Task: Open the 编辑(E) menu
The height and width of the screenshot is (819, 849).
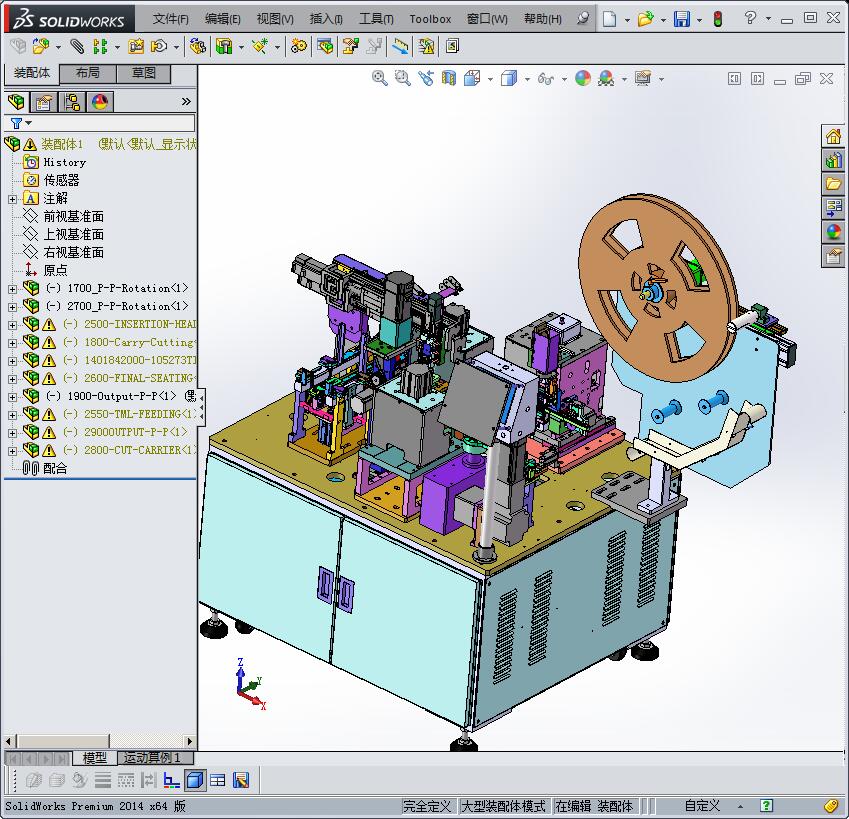Action: pos(223,19)
